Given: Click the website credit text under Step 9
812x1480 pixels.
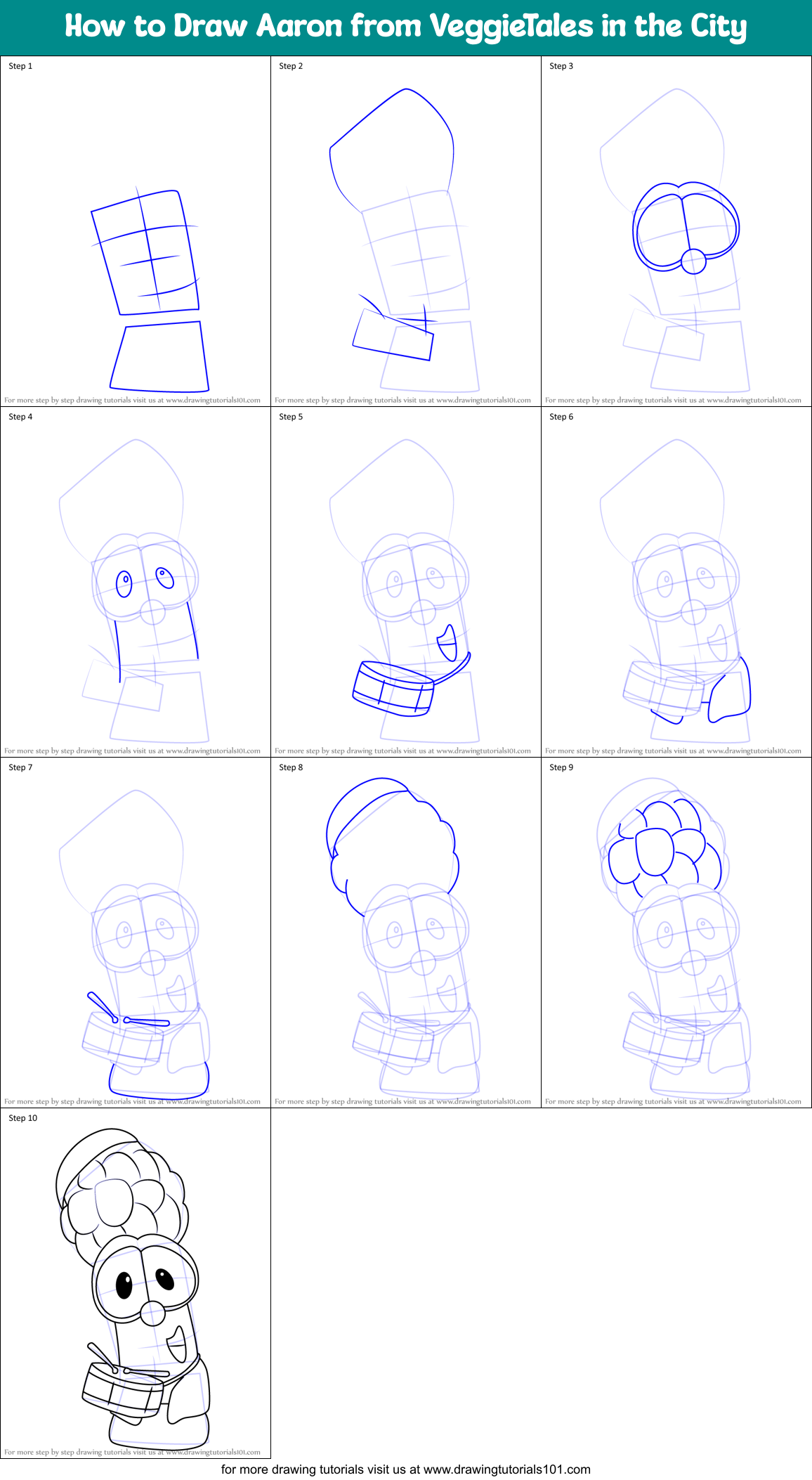Looking at the screenshot, I should point(673,1101).
